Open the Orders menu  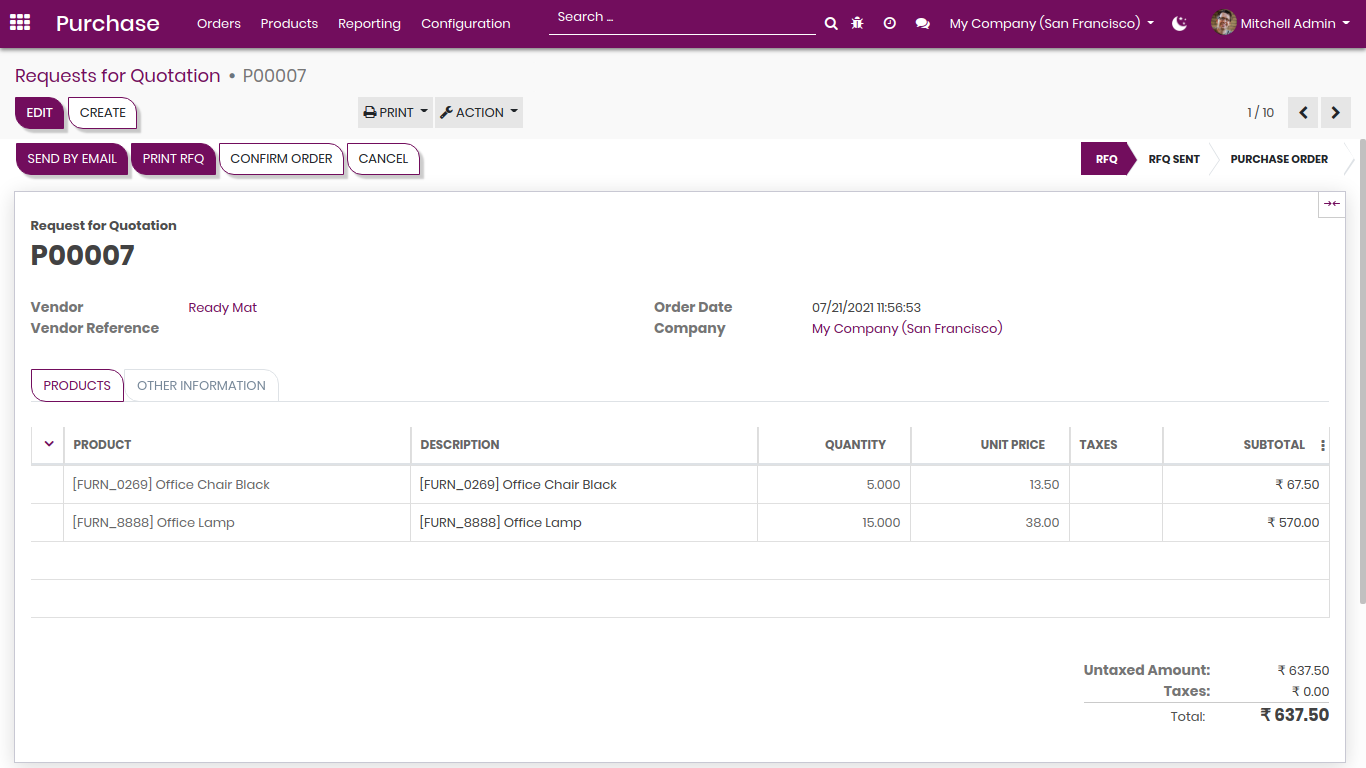click(x=219, y=23)
